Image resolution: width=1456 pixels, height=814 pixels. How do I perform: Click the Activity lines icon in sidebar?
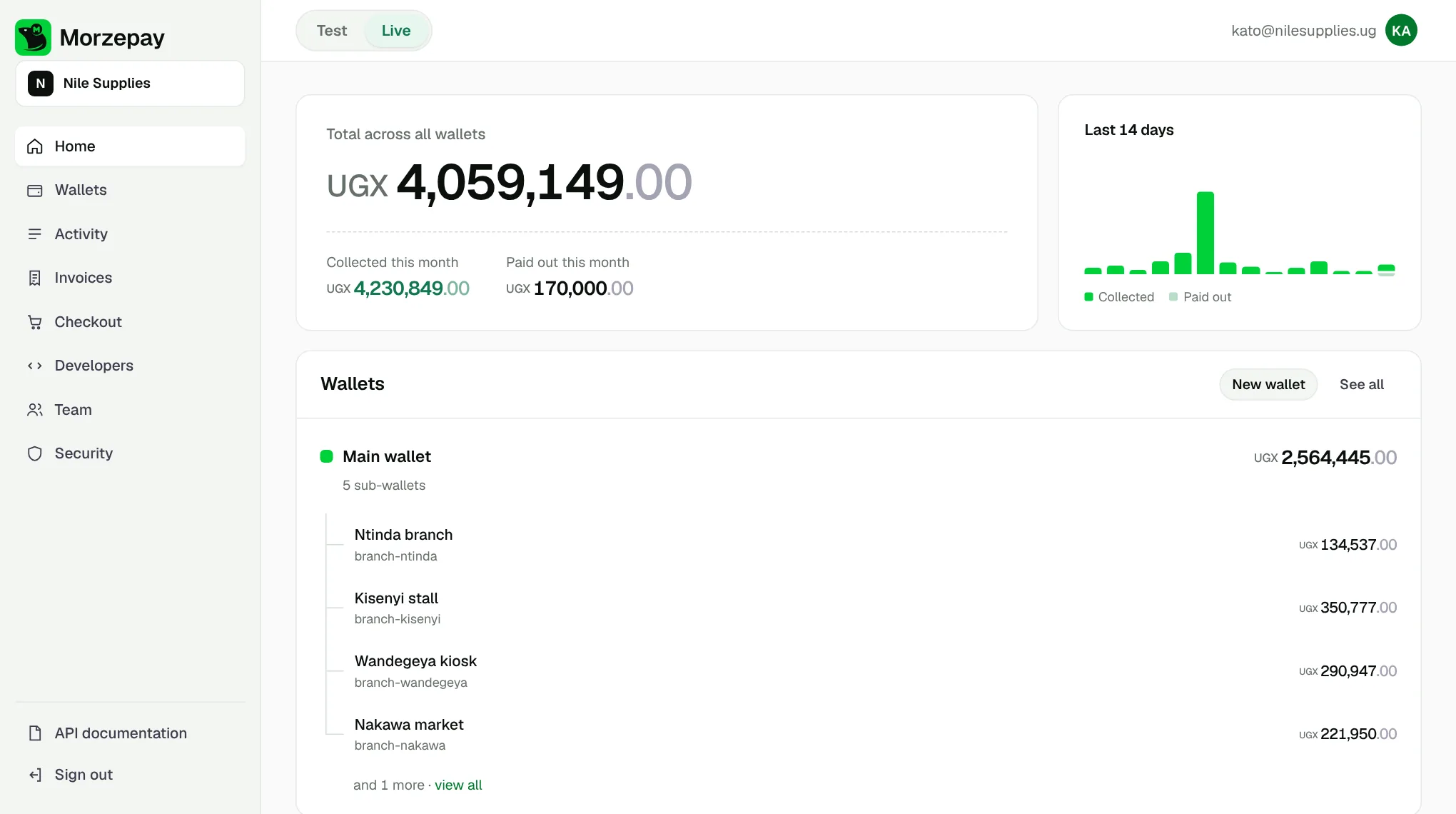(x=35, y=234)
